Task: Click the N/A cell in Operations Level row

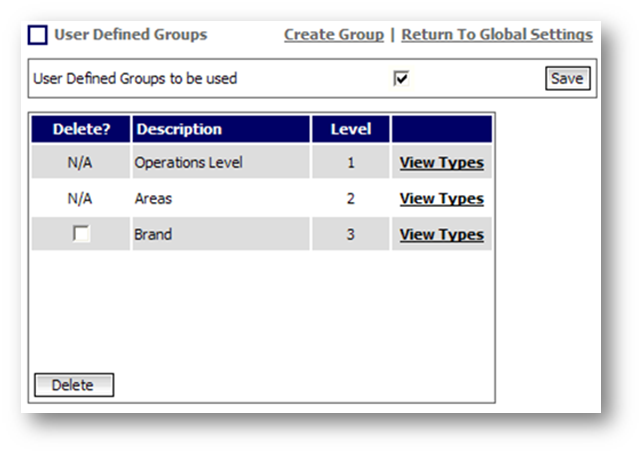Action: pyautogui.click(x=80, y=163)
